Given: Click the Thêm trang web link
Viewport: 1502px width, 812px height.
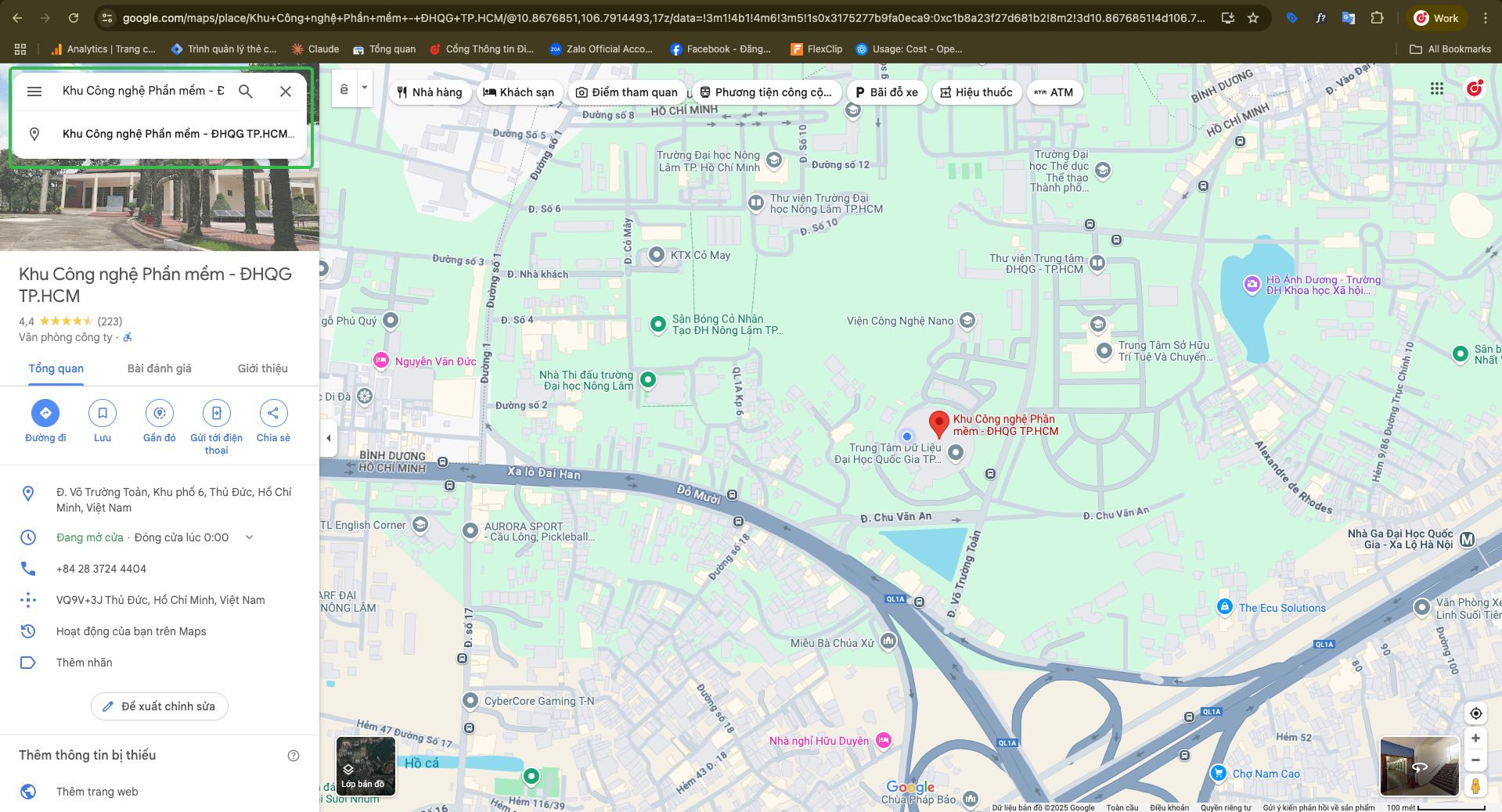Looking at the screenshot, I should coord(97,792).
